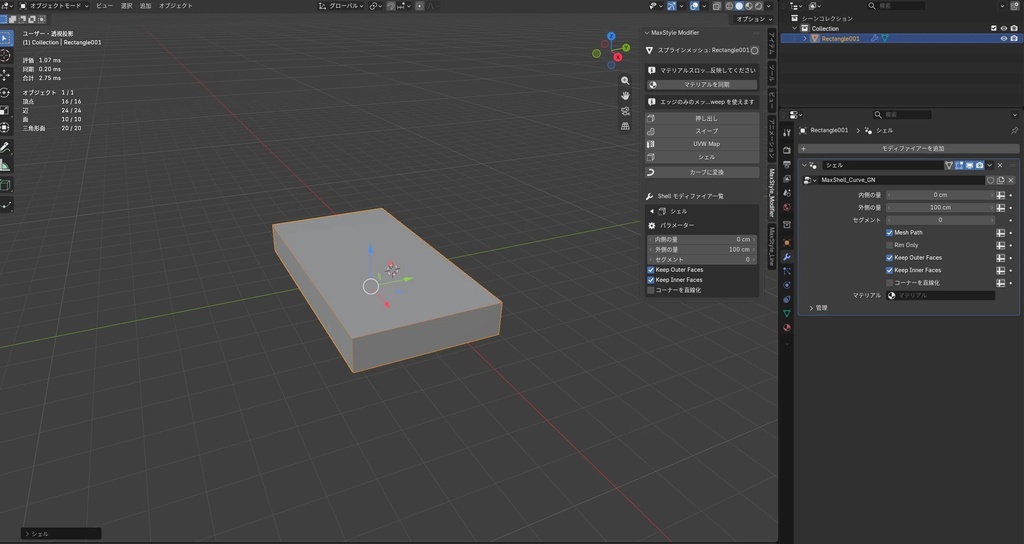Toggle Keep Inner Faces in properties modifier
The width and height of the screenshot is (1024, 544).
pyautogui.click(x=889, y=270)
